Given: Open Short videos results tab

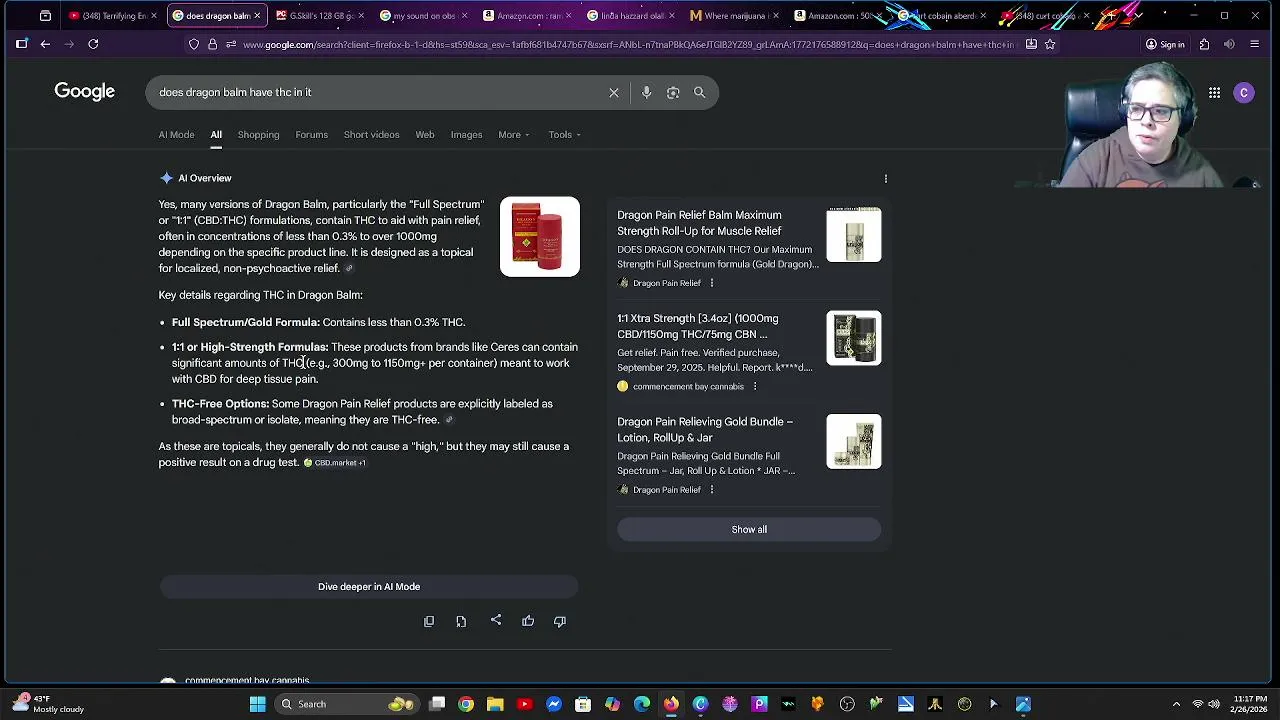Looking at the screenshot, I should pyautogui.click(x=371, y=135).
